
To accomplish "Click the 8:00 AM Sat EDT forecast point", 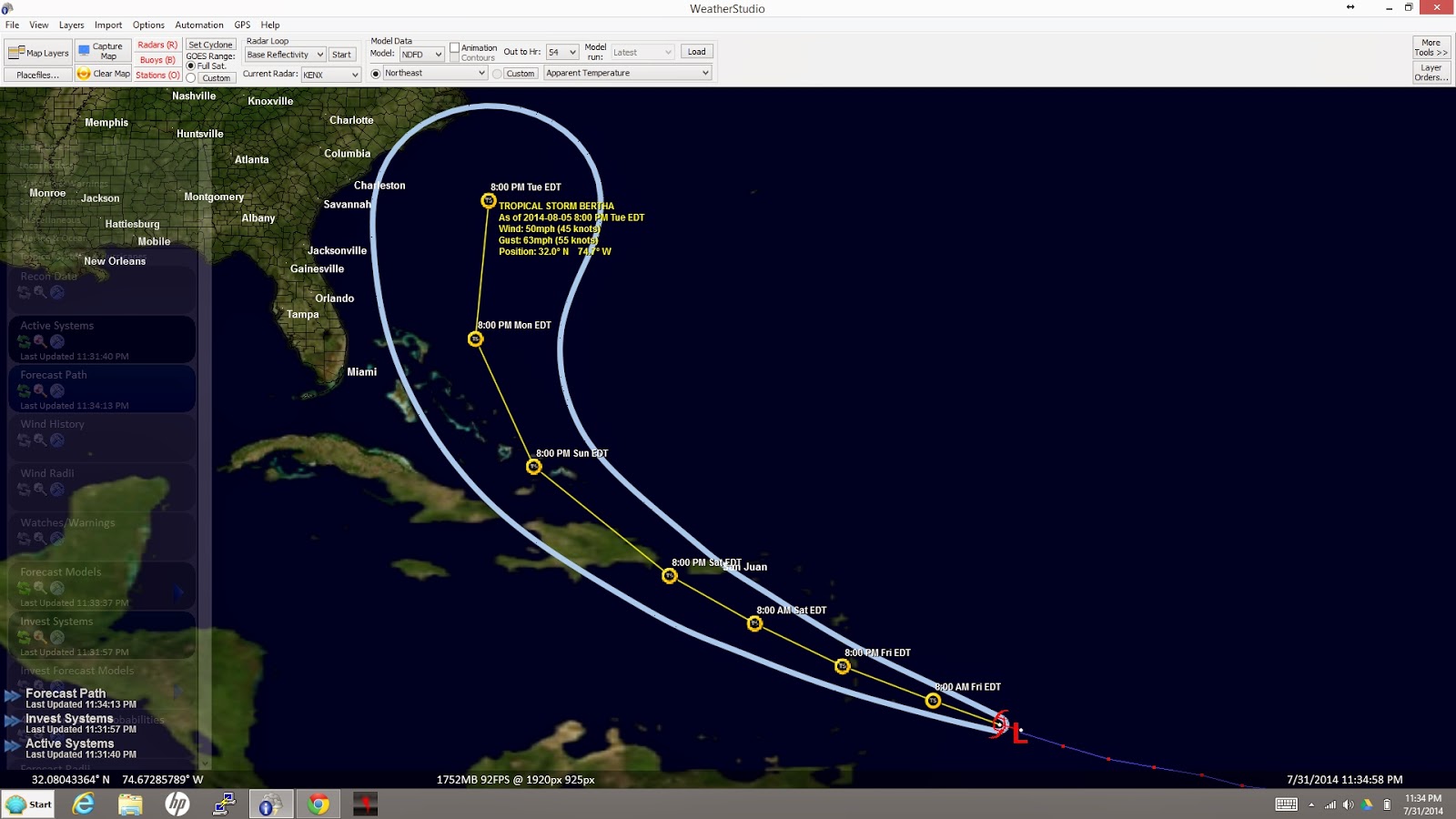I will tap(754, 623).
